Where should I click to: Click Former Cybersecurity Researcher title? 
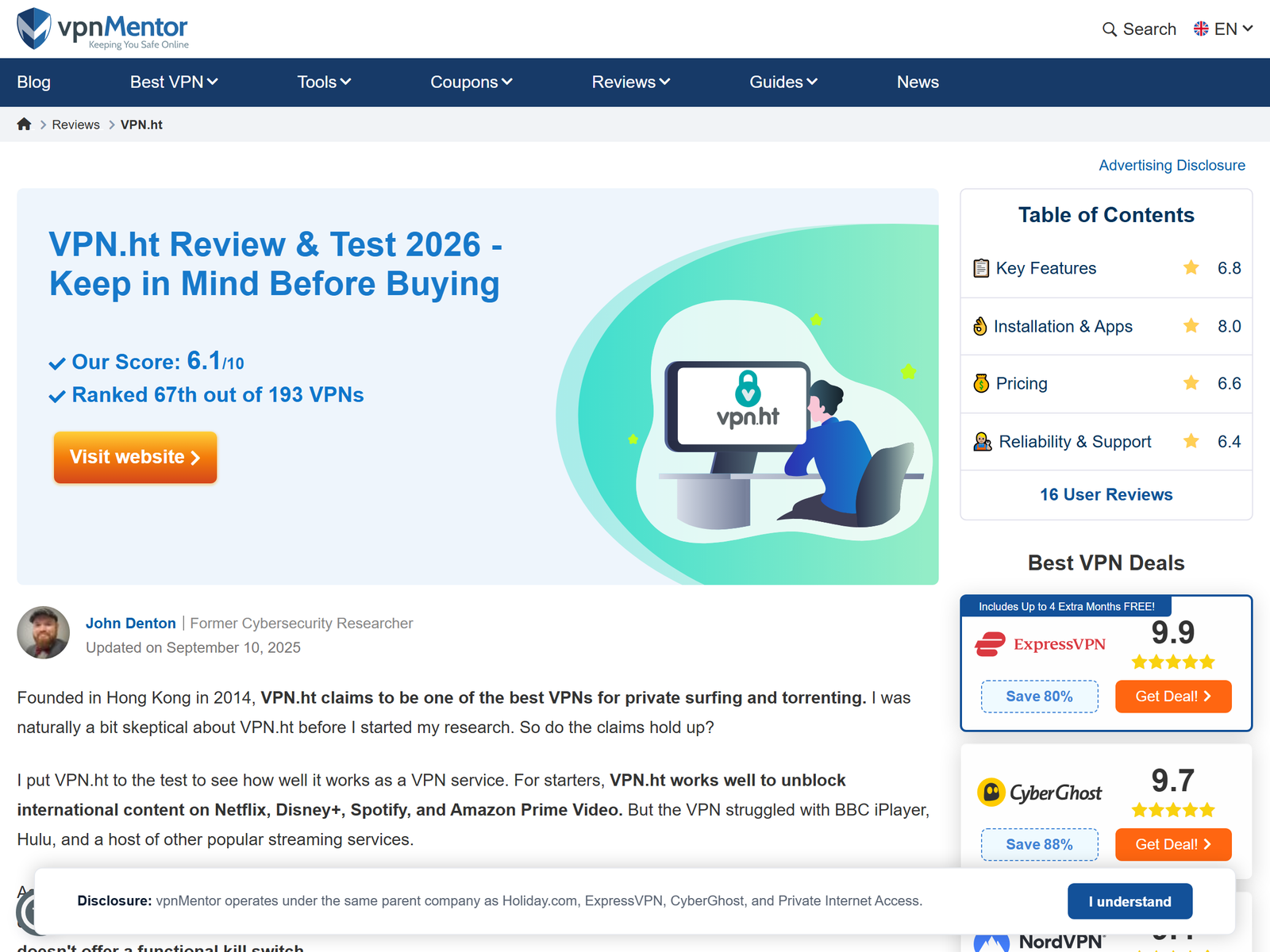pos(302,624)
